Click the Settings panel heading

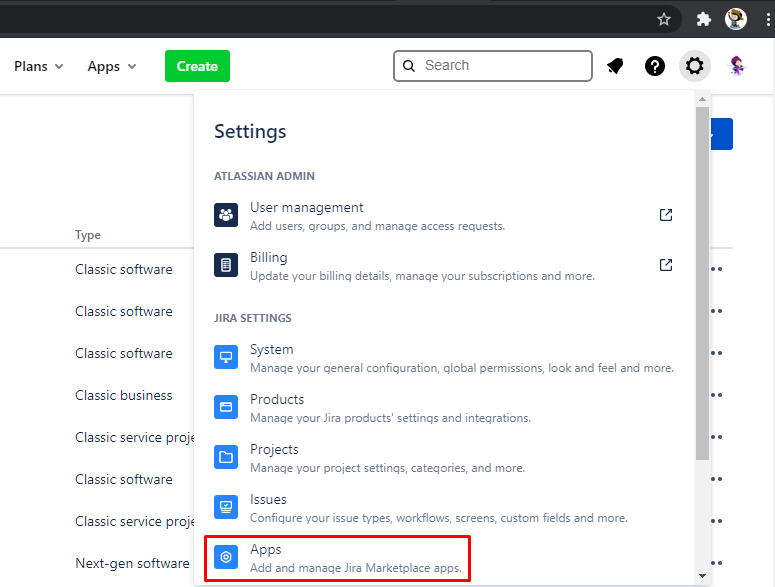[x=250, y=131]
